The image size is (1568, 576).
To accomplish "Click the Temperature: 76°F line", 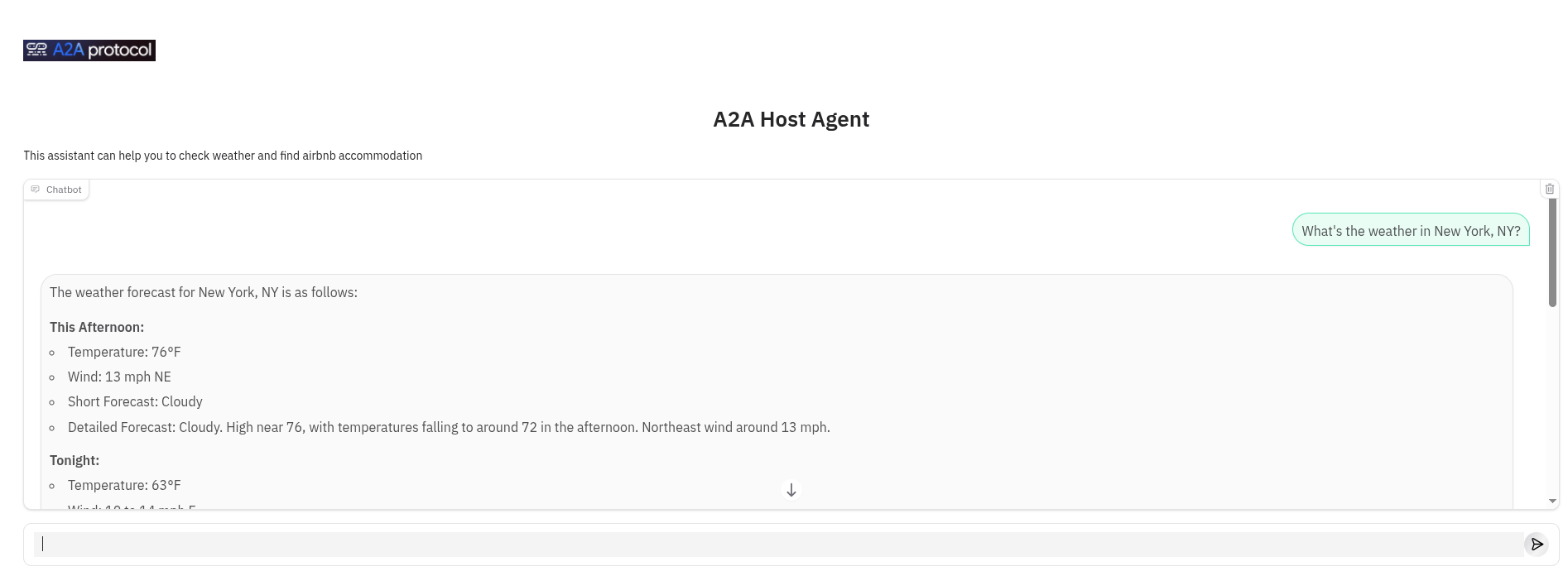I will [x=124, y=352].
